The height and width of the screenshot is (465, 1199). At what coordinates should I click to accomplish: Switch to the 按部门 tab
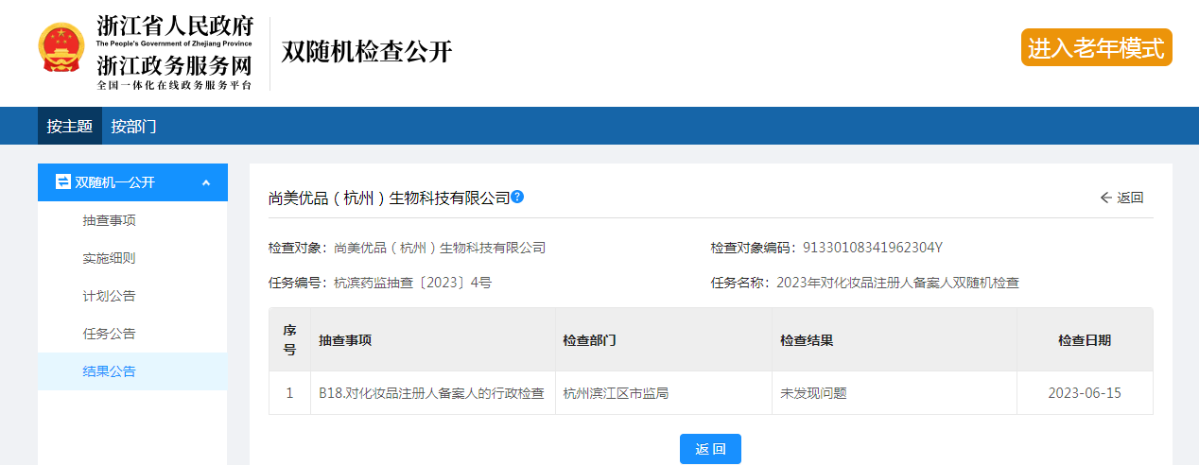tap(133, 126)
